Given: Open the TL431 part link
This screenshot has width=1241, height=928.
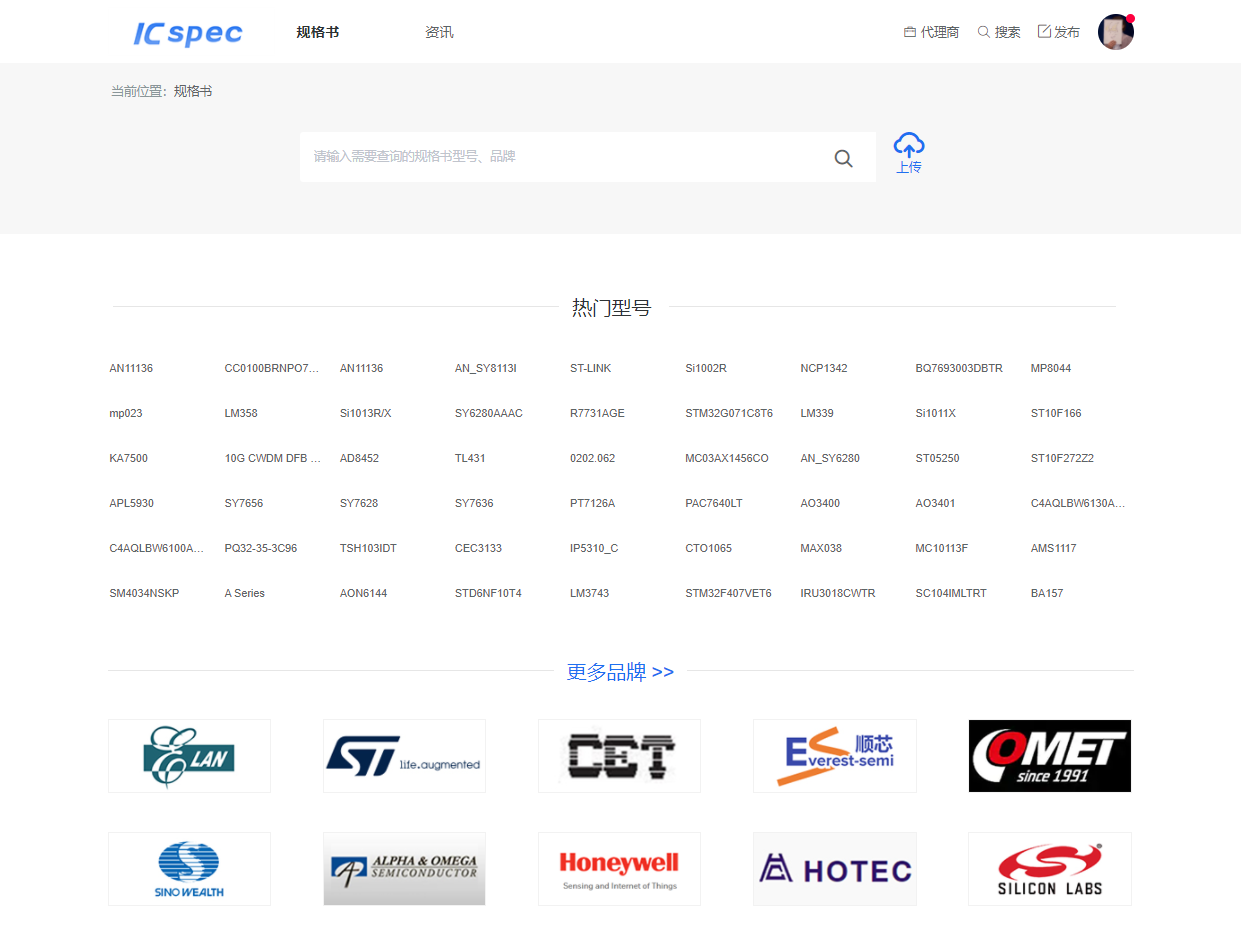Looking at the screenshot, I should pos(470,458).
